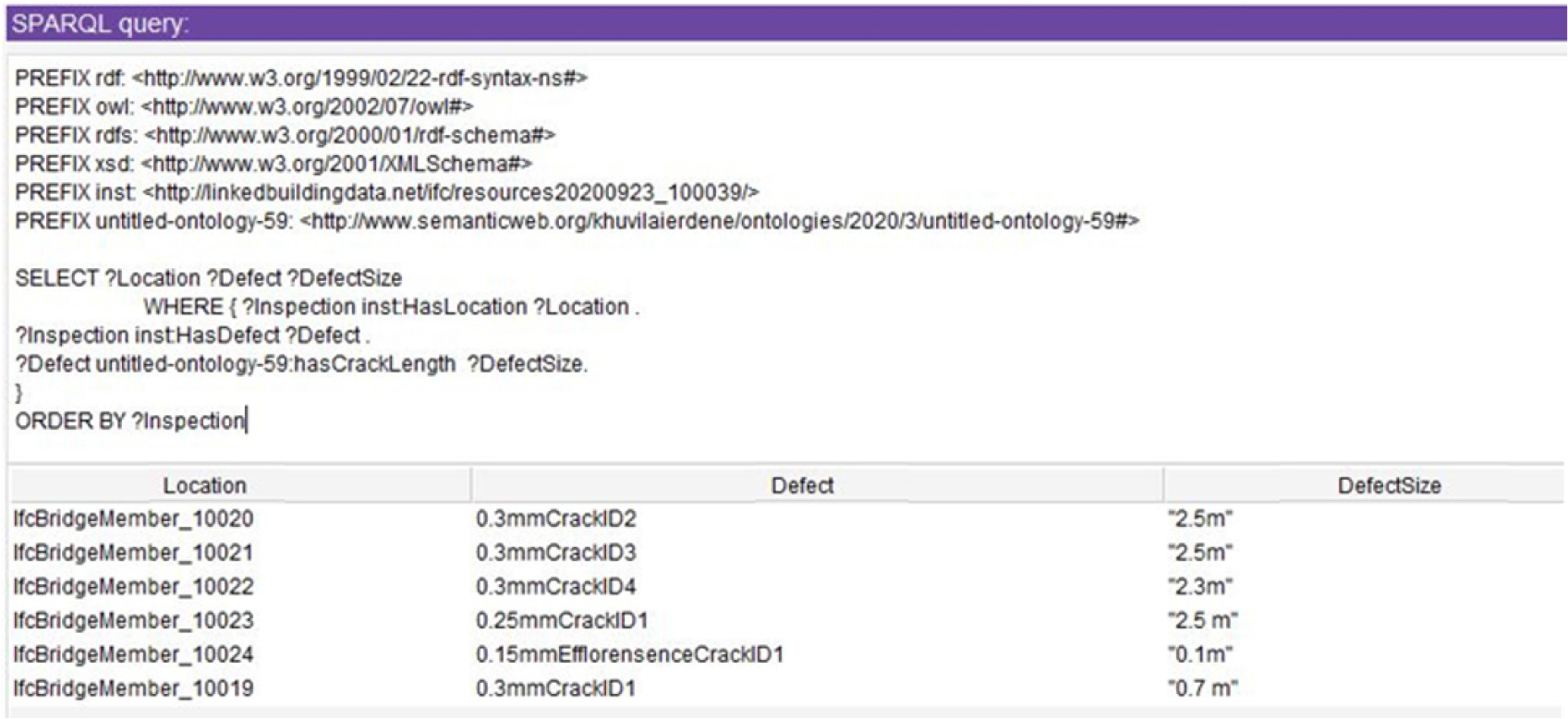Select the IfcBridgeMember_10022 location cell
Screen dimensions: 1568x719
(x=133, y=587)
